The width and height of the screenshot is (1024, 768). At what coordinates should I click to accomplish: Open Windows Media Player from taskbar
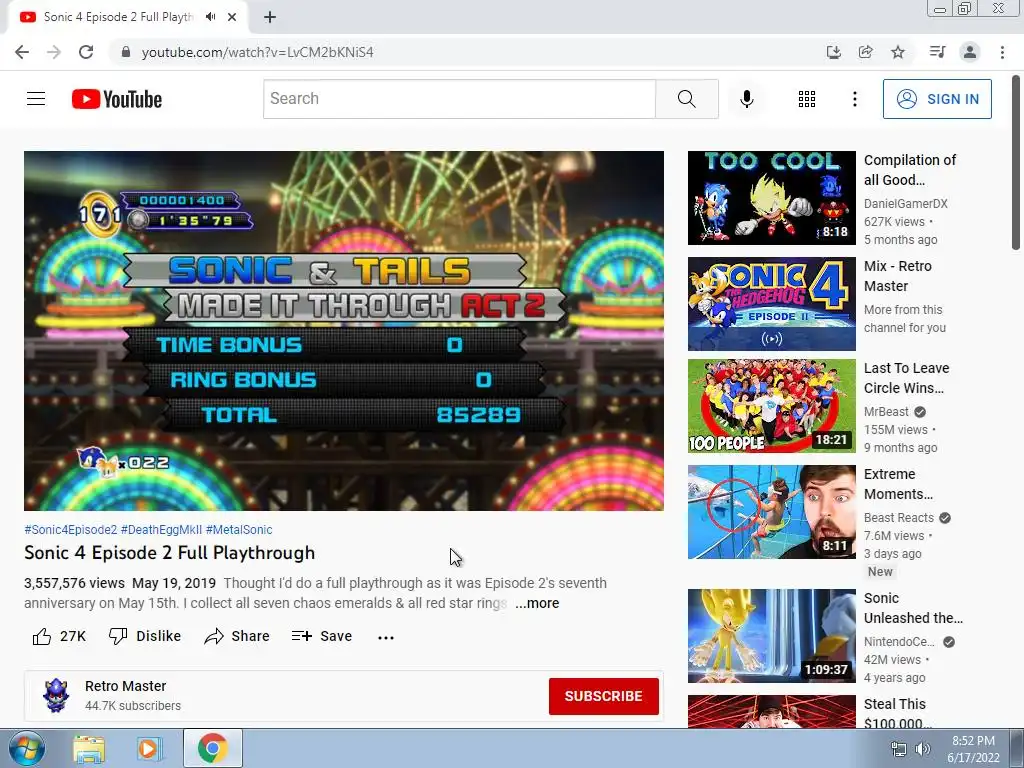pyautogui.click(x=149, y=749)
